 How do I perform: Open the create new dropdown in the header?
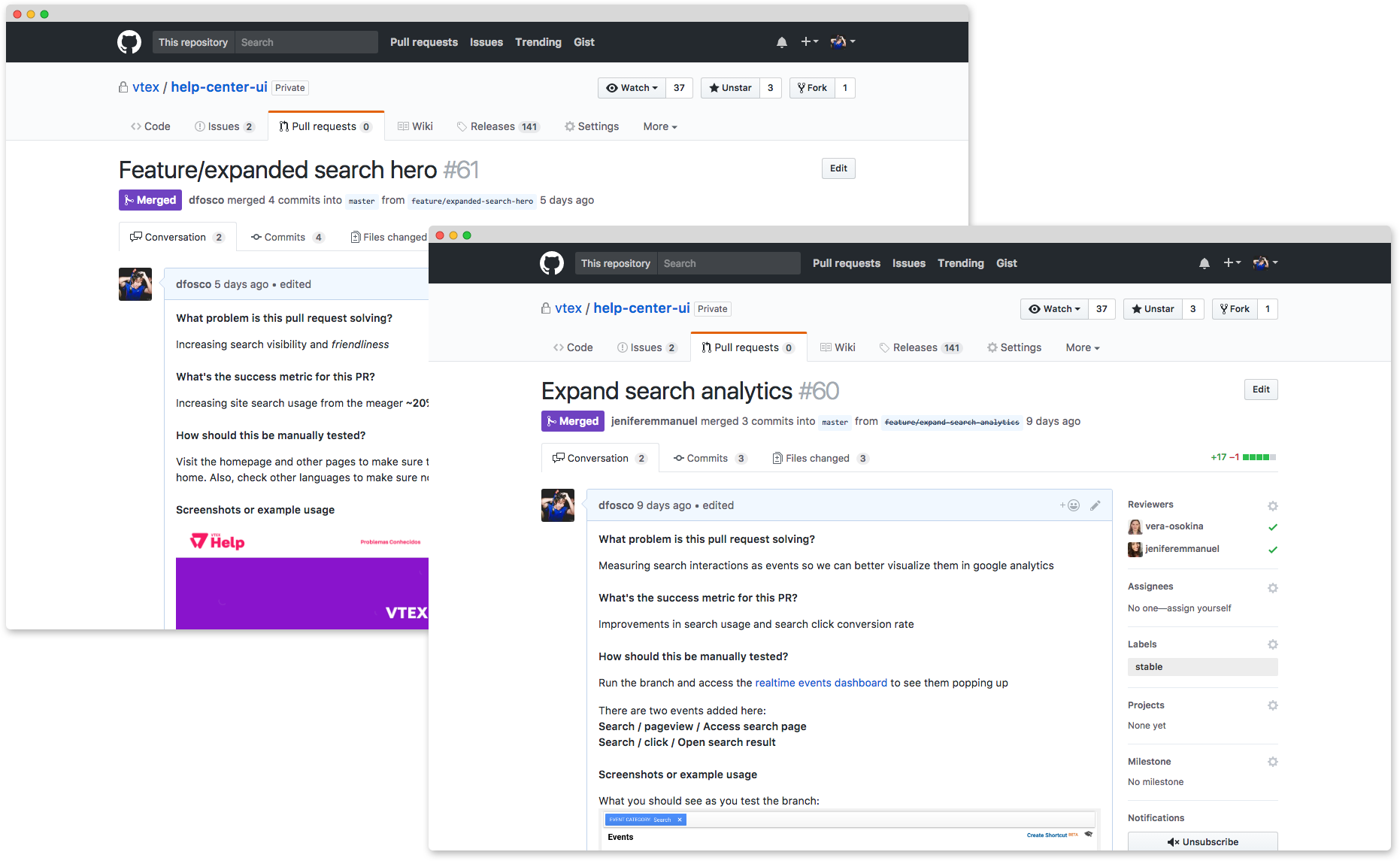(x=1232, y=263)
